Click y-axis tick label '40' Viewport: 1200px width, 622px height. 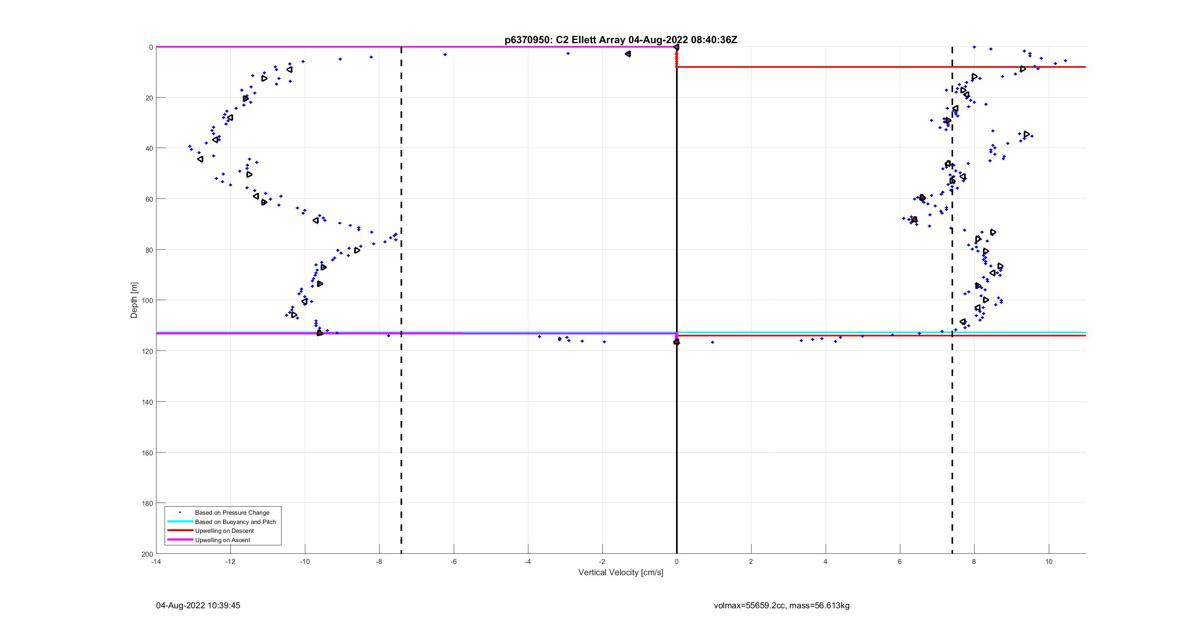click(148, 148)
